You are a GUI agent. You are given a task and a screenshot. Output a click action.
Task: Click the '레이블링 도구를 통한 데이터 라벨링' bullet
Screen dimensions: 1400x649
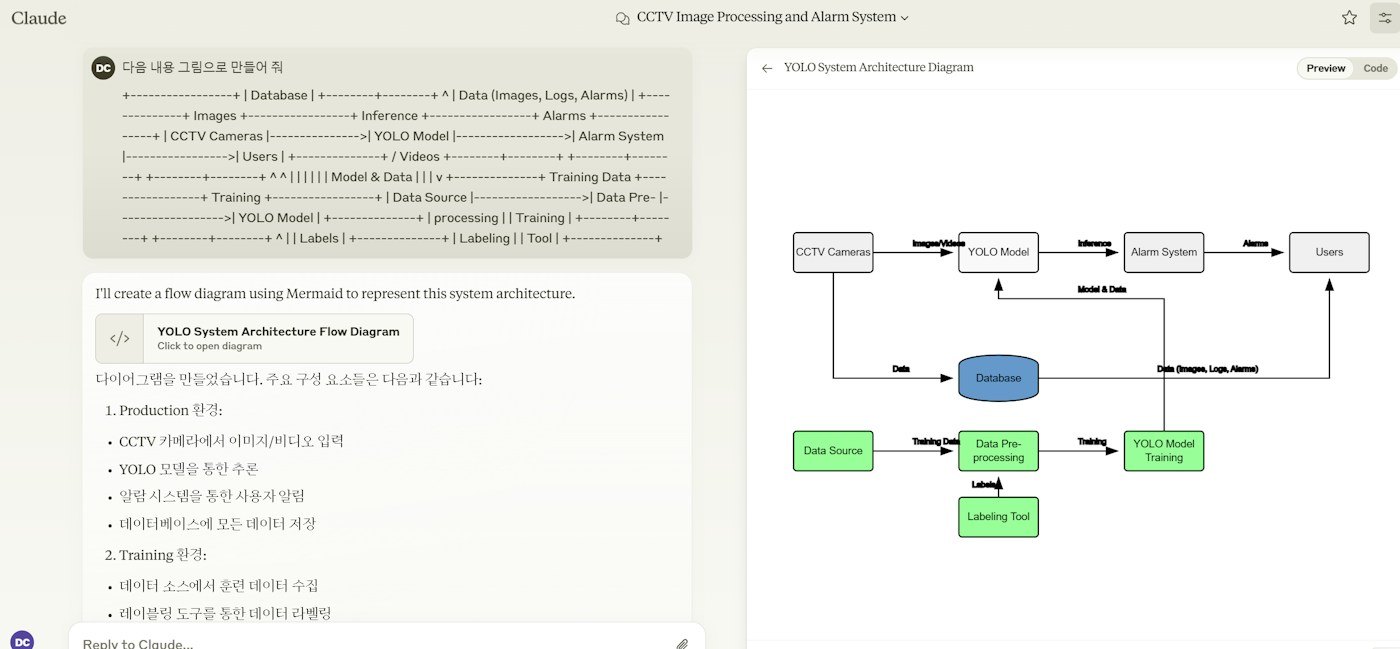(225, 613)
